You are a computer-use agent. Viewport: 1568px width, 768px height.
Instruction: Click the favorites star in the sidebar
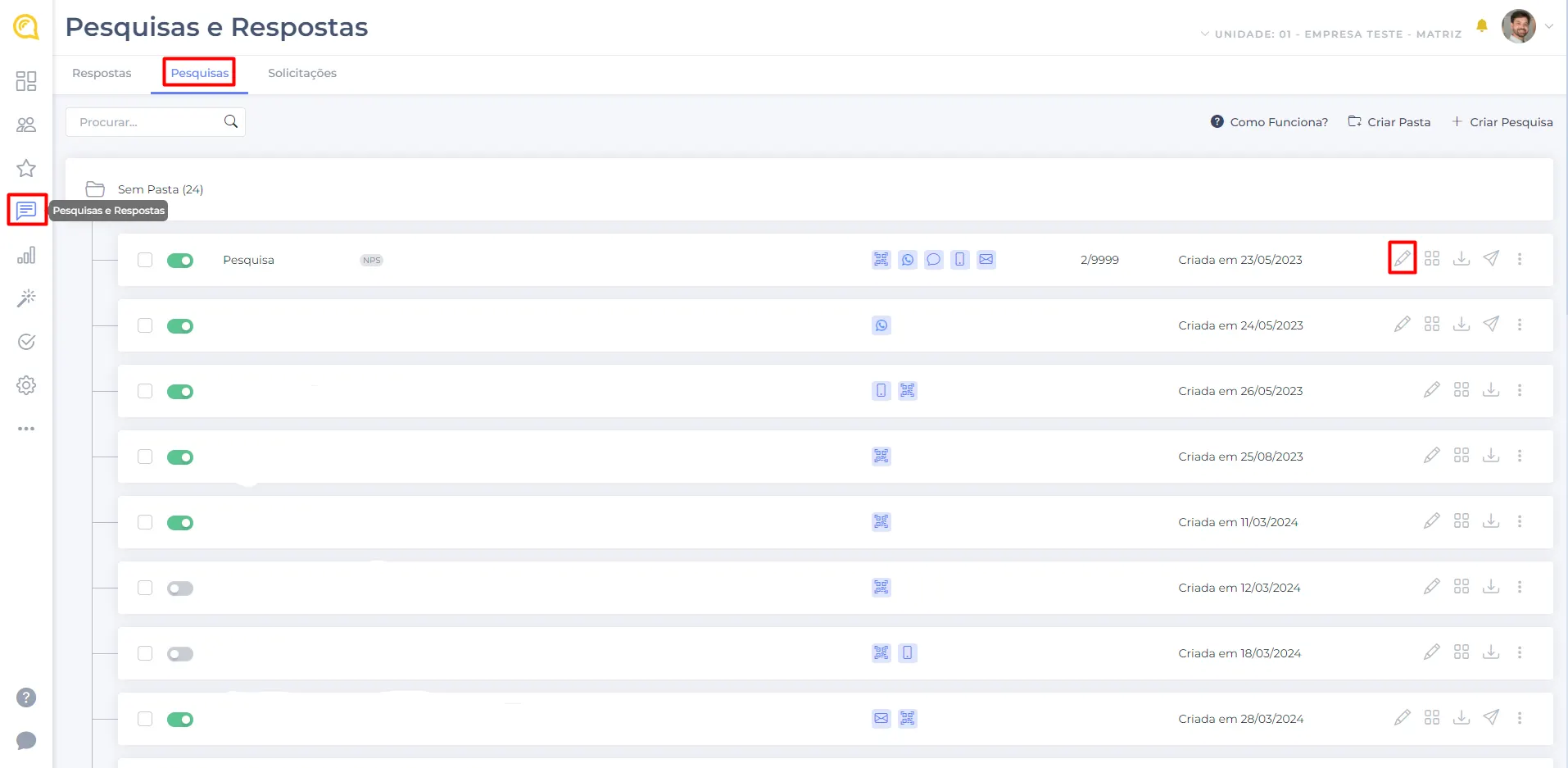pyautogui.click(x=26, y=168)
